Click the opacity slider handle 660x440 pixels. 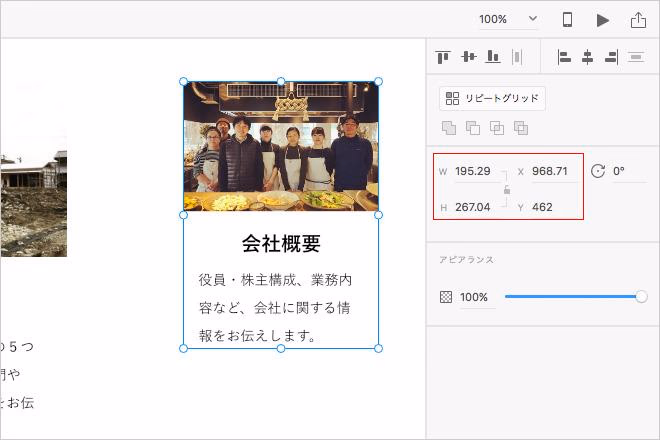point(641,297)
